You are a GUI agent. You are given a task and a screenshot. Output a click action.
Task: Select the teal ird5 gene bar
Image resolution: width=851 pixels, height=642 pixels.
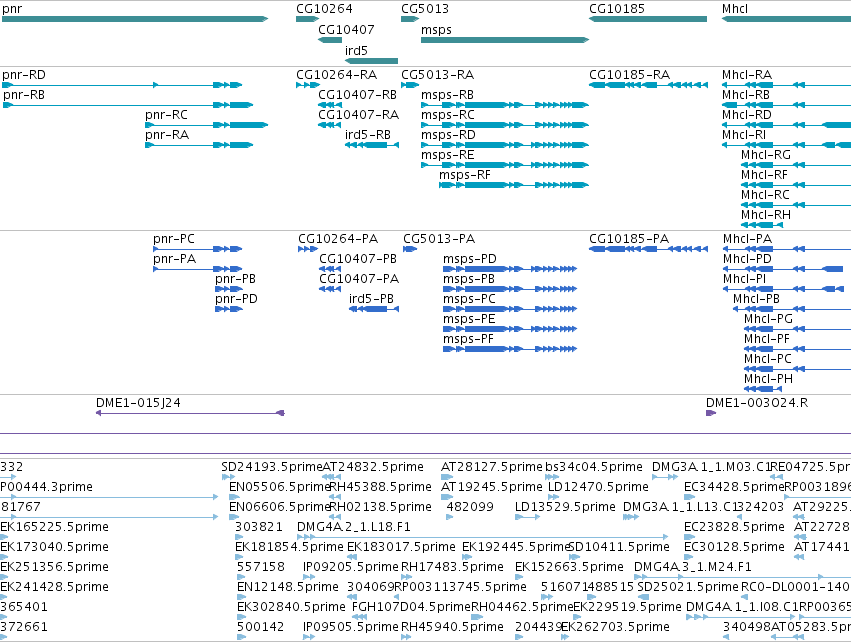(x=372, y=61)
